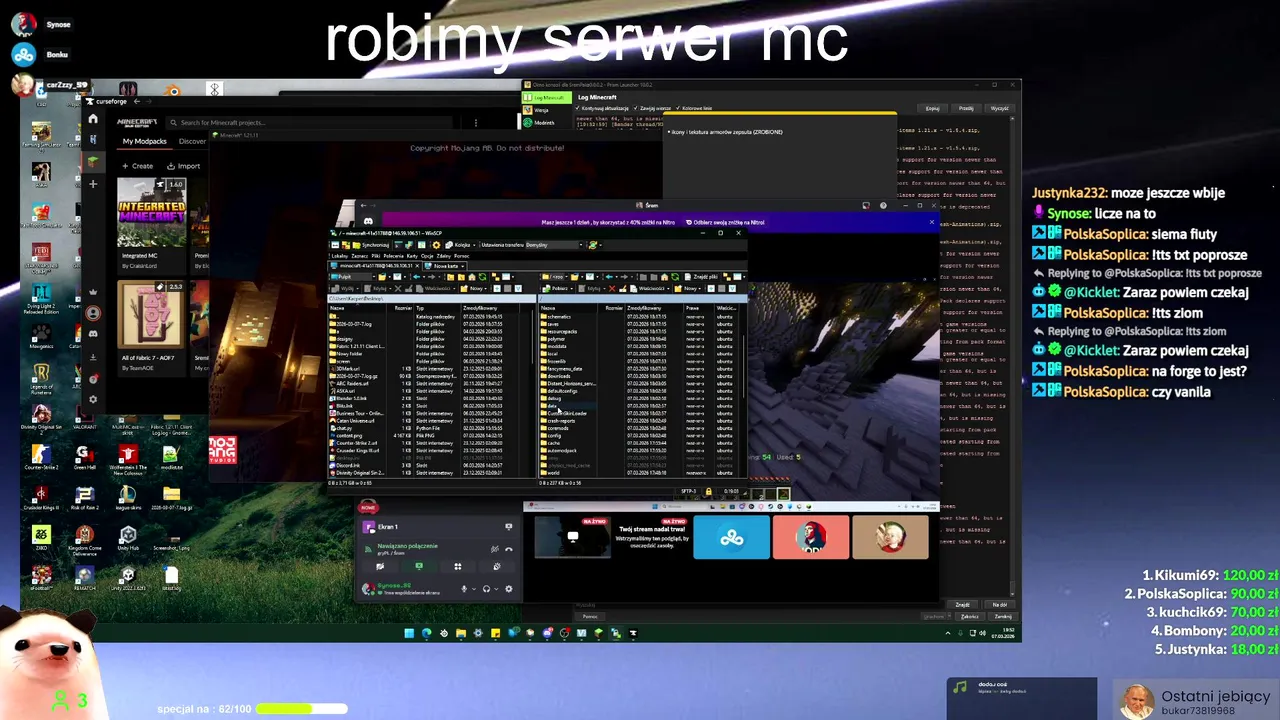The height and width of the screenshot is (720, 1280).
Task: Click the plus icon in CurseForge sidebar
Action: click(x=93, y=184)
